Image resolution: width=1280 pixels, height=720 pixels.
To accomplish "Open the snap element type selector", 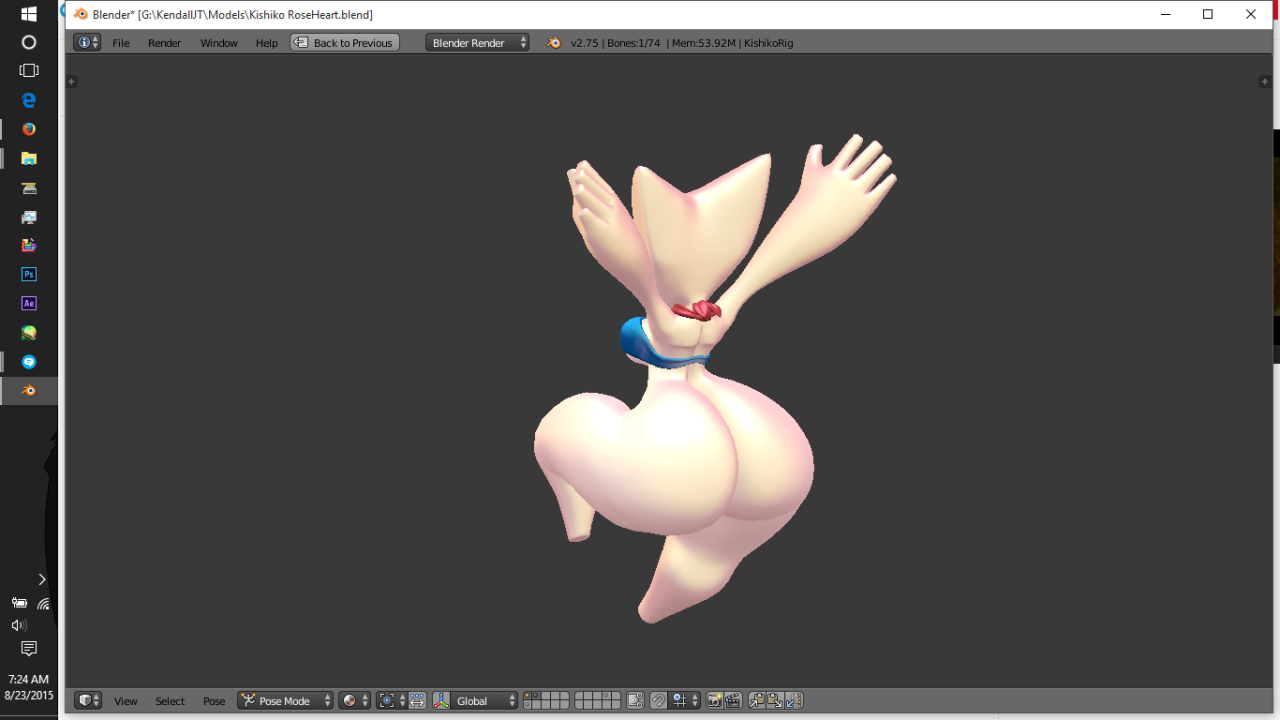I will click(x=685, y=701).
